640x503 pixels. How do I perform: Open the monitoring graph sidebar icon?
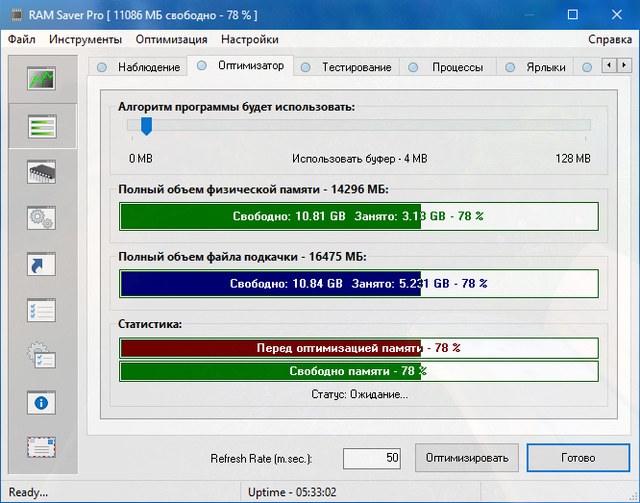[x=42, y=80]
